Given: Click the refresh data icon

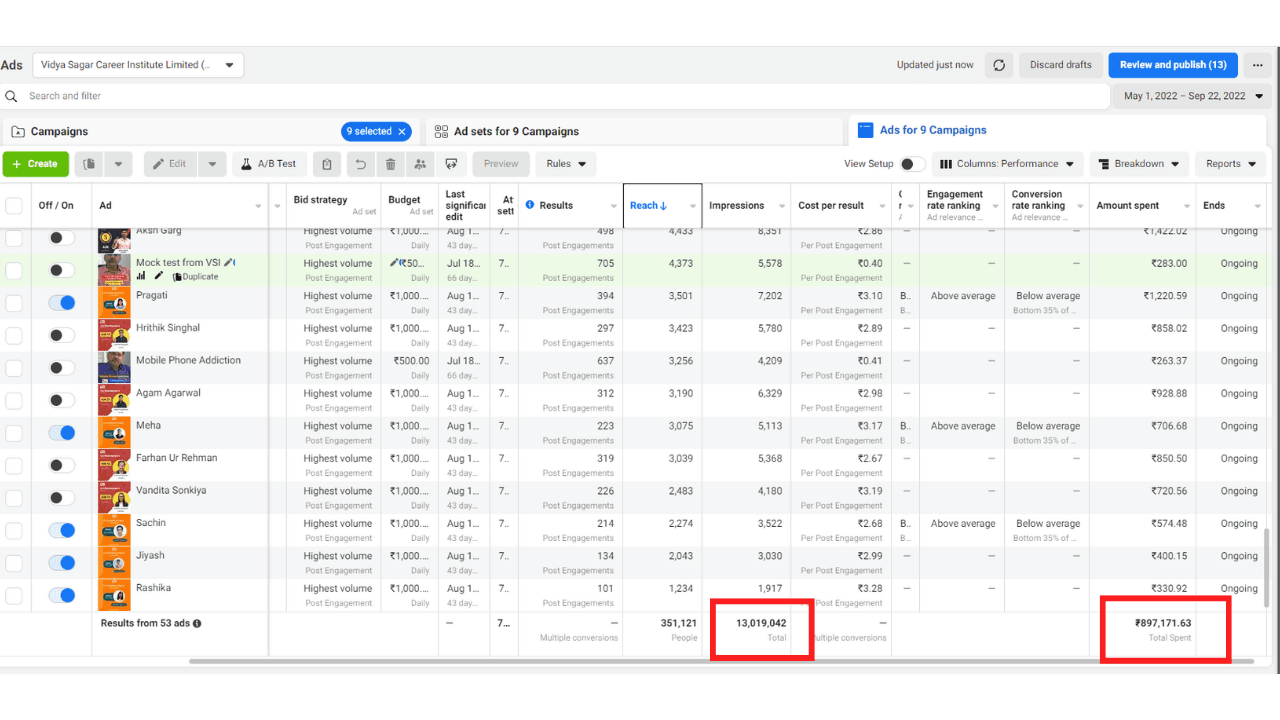Looking at the screenshot, I should click(x=999, y=65).
